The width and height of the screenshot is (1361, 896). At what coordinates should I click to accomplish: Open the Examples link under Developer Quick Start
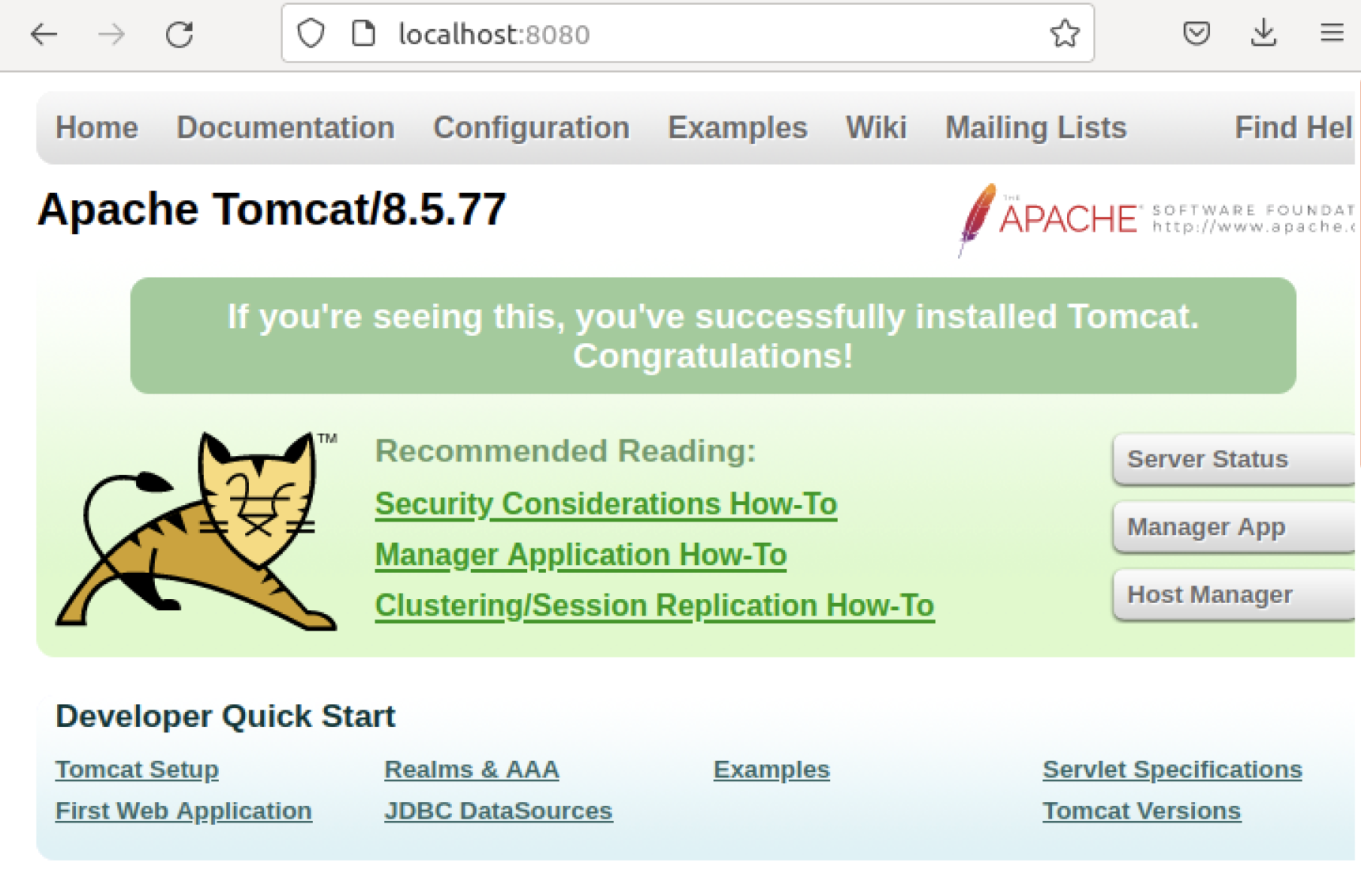pos(771,770)
